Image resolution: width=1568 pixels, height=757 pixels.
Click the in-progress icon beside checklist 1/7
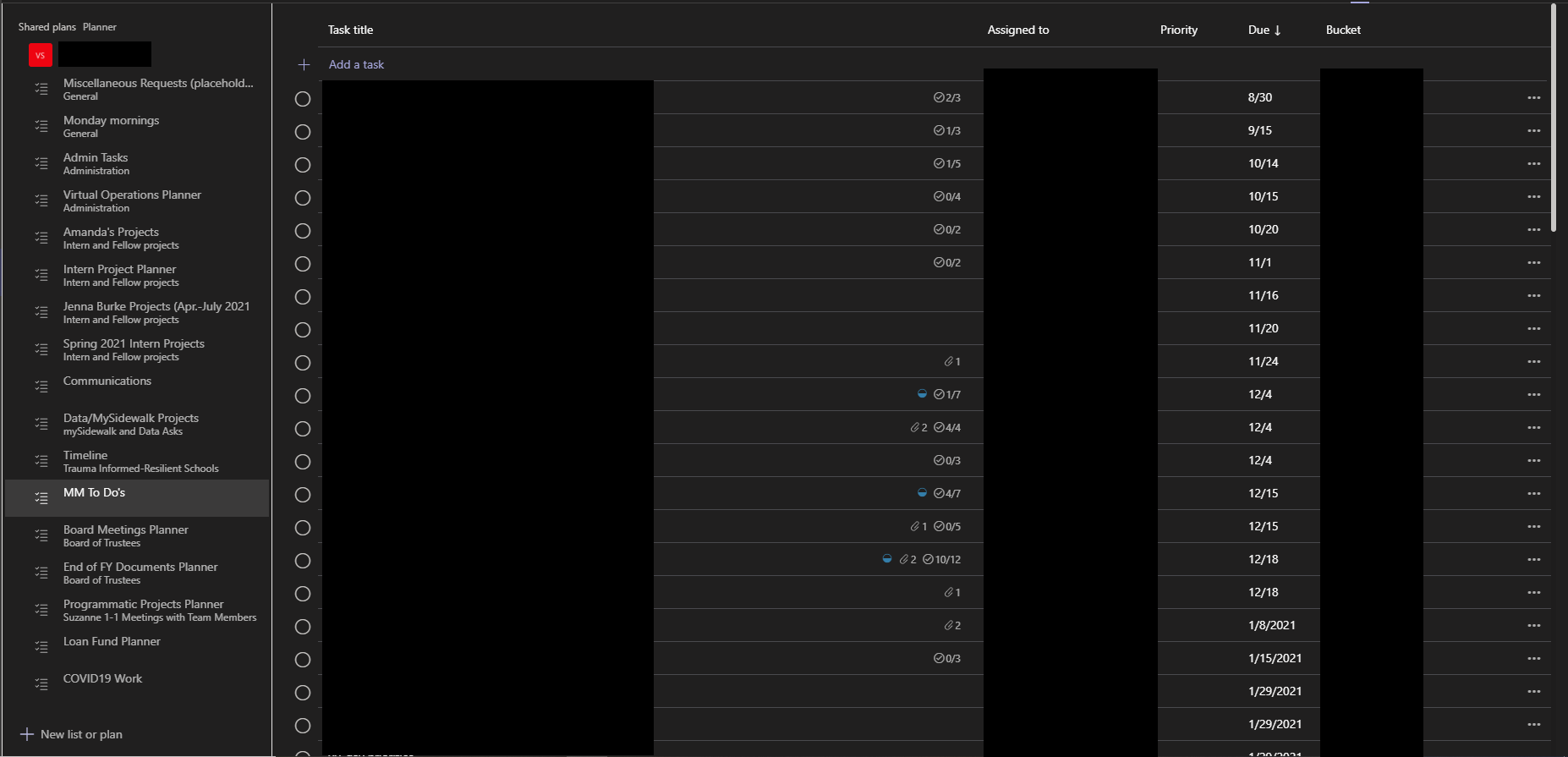coord(922,394)
